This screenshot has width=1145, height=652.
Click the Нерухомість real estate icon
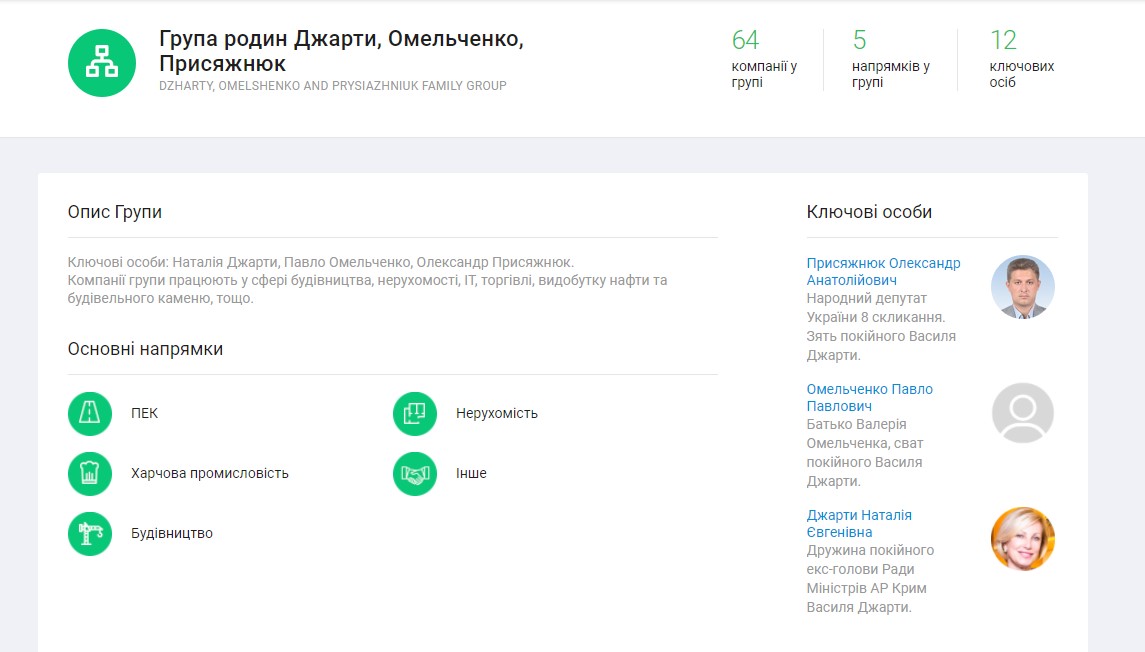coord(415,414)
